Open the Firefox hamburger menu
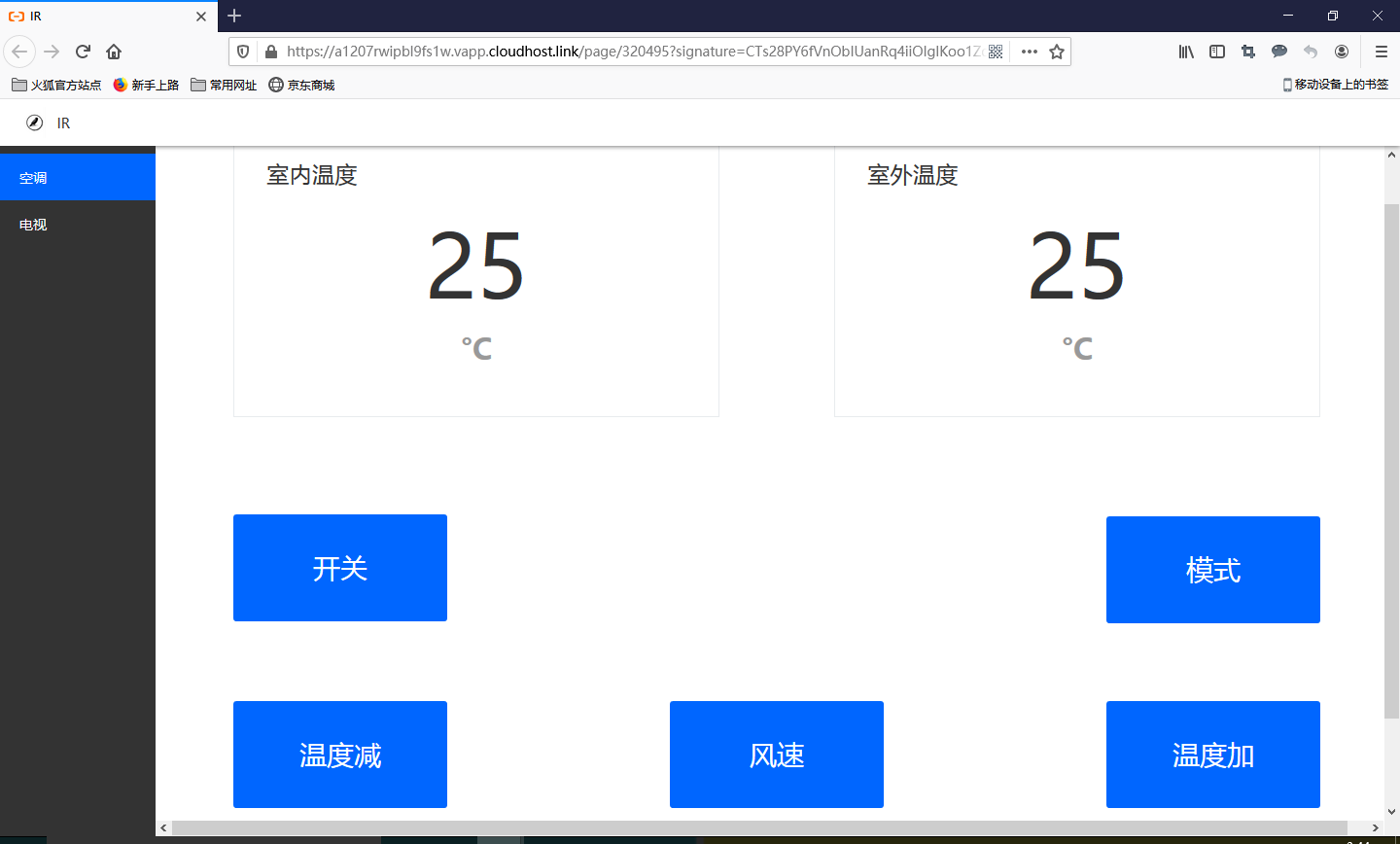Viewport: 1400px width, 844px height. click(1381, 52)
